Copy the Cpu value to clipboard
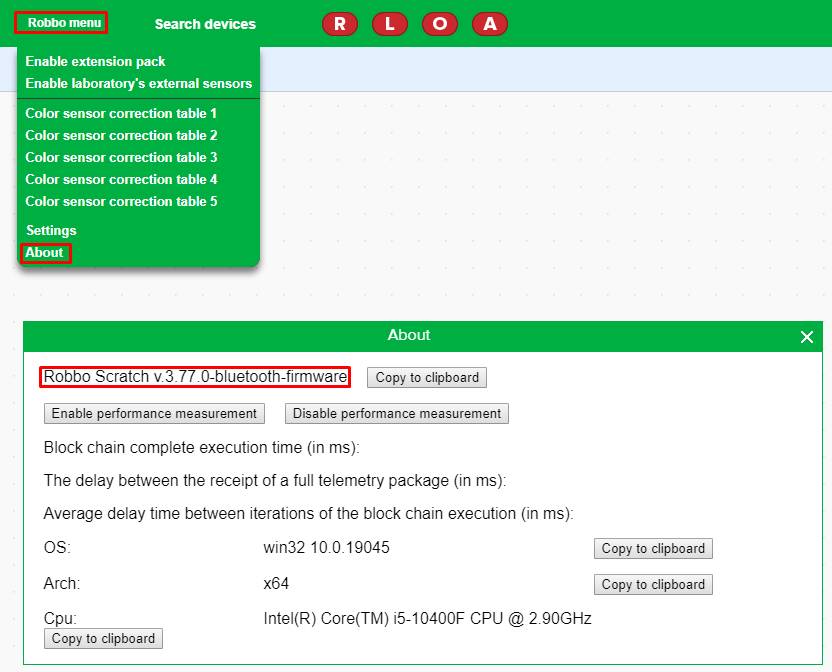 pos(103,639)
